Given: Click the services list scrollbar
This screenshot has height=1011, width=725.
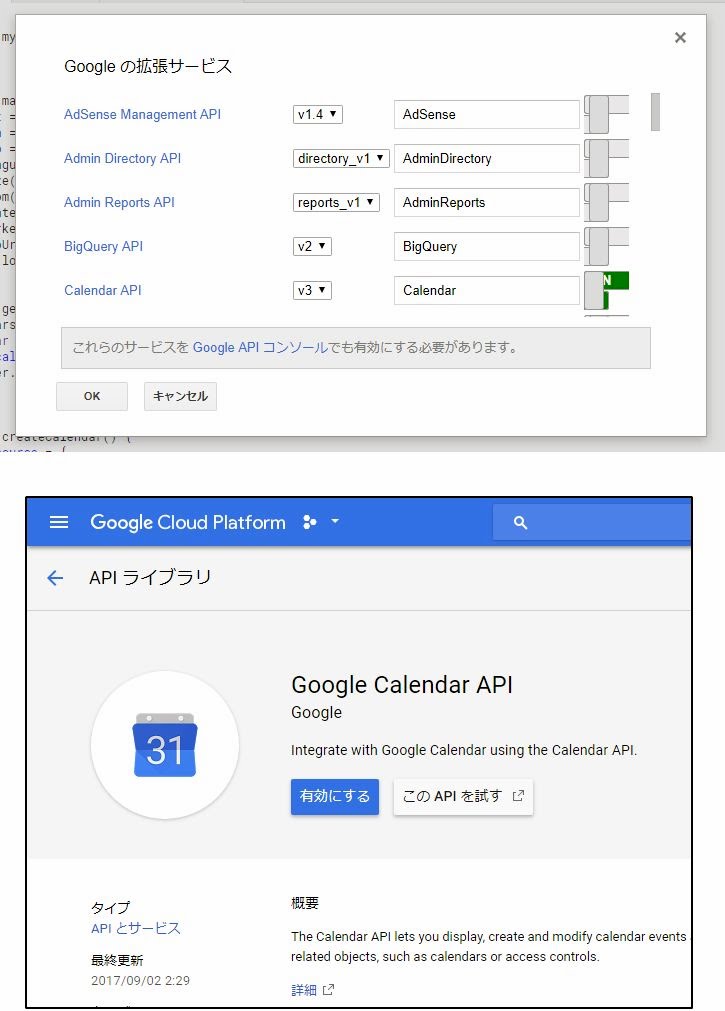Looking at the screenshot, I should pyautogui.click(x=655, y=112).
